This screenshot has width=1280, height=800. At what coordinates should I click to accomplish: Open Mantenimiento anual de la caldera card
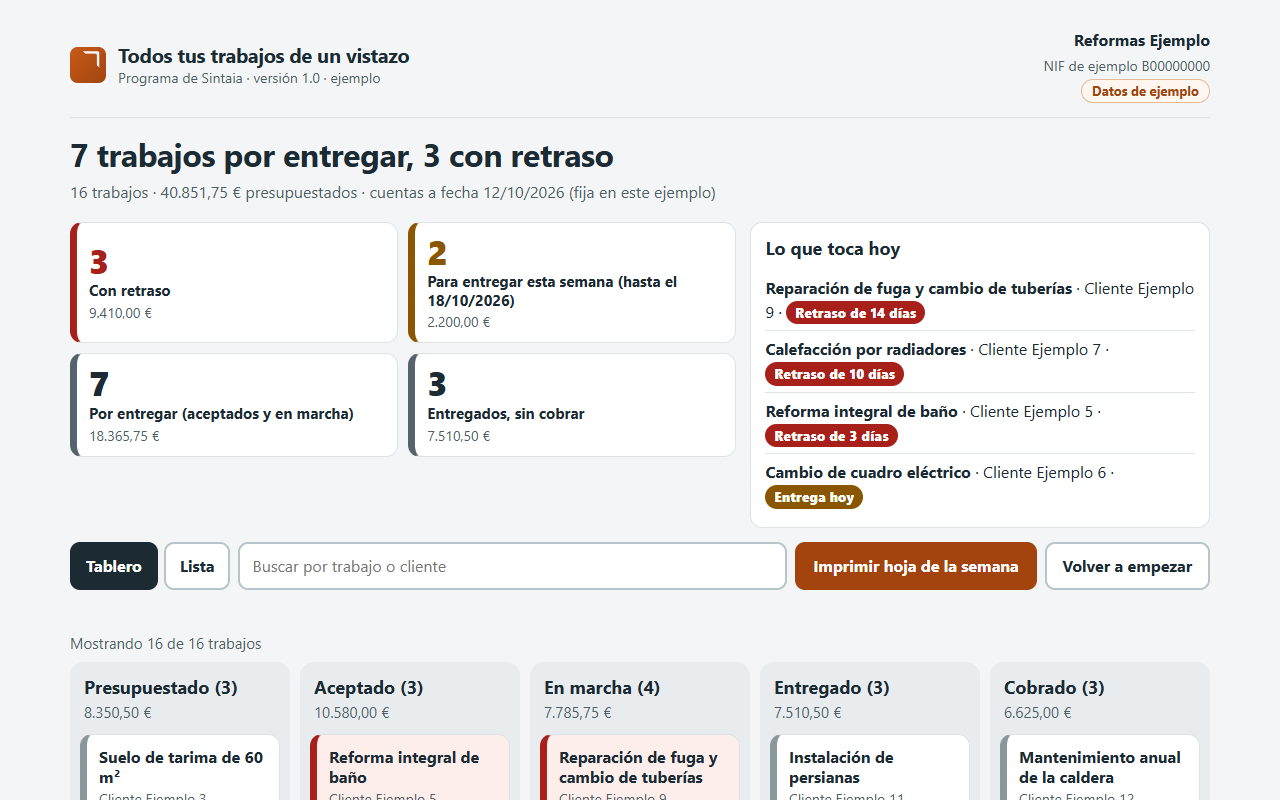click(x=1100, y=767)
